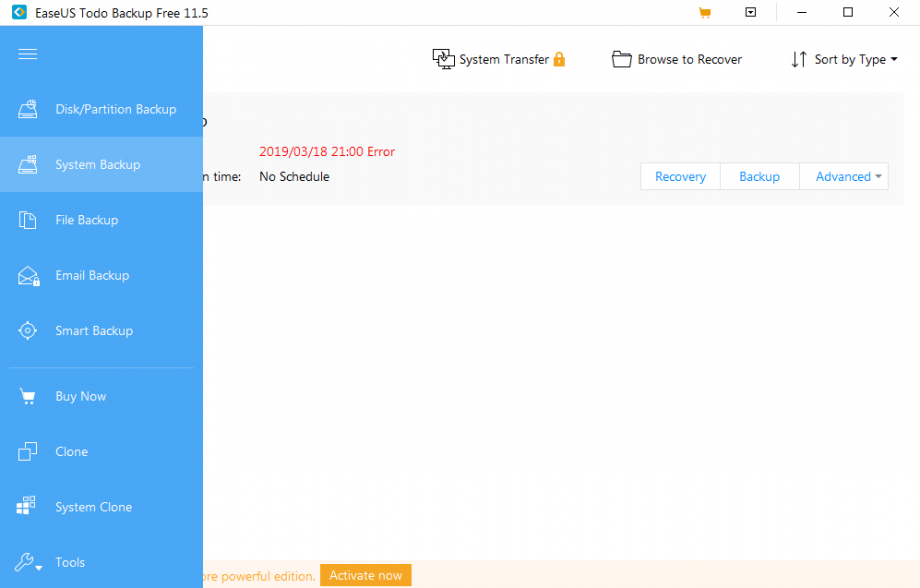The image size is (920, 588).
Task: Click the System Clone windows icon
Action: click(x=28, y=507)
